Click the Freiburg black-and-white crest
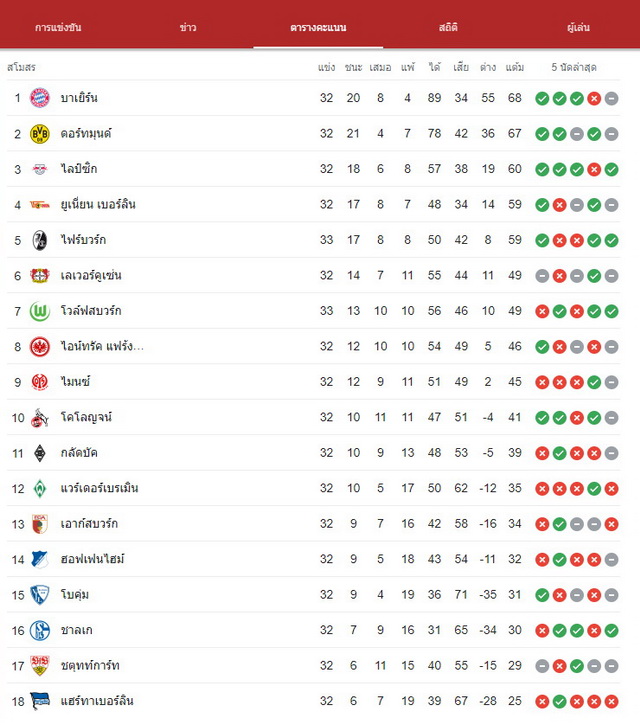Image resolution: width=640 pixels, height=725 pixels. 40,240
